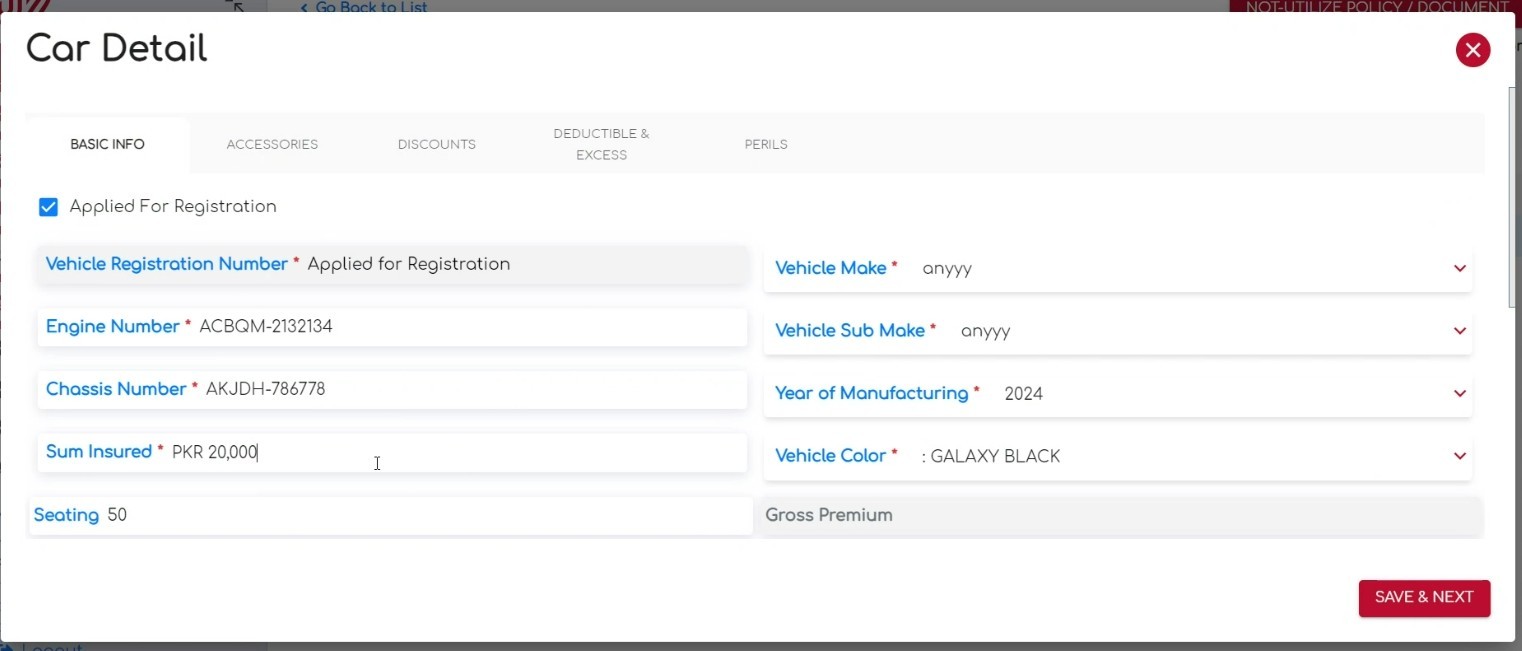The height and width of the screenshot is (651, 1522).
Task: Click the dialog's vertical scrollbar
Action: pyautogui.click(x=1514, y=200)
